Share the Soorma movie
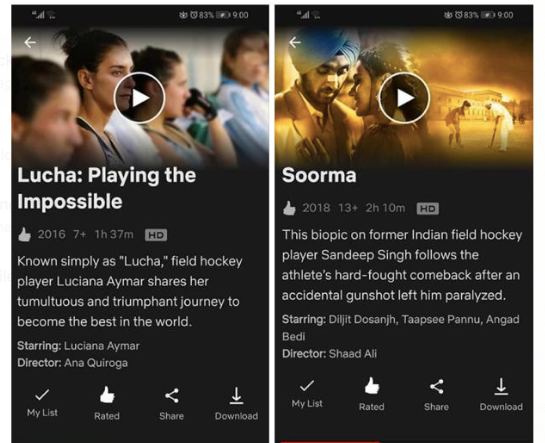 (436, 395)
